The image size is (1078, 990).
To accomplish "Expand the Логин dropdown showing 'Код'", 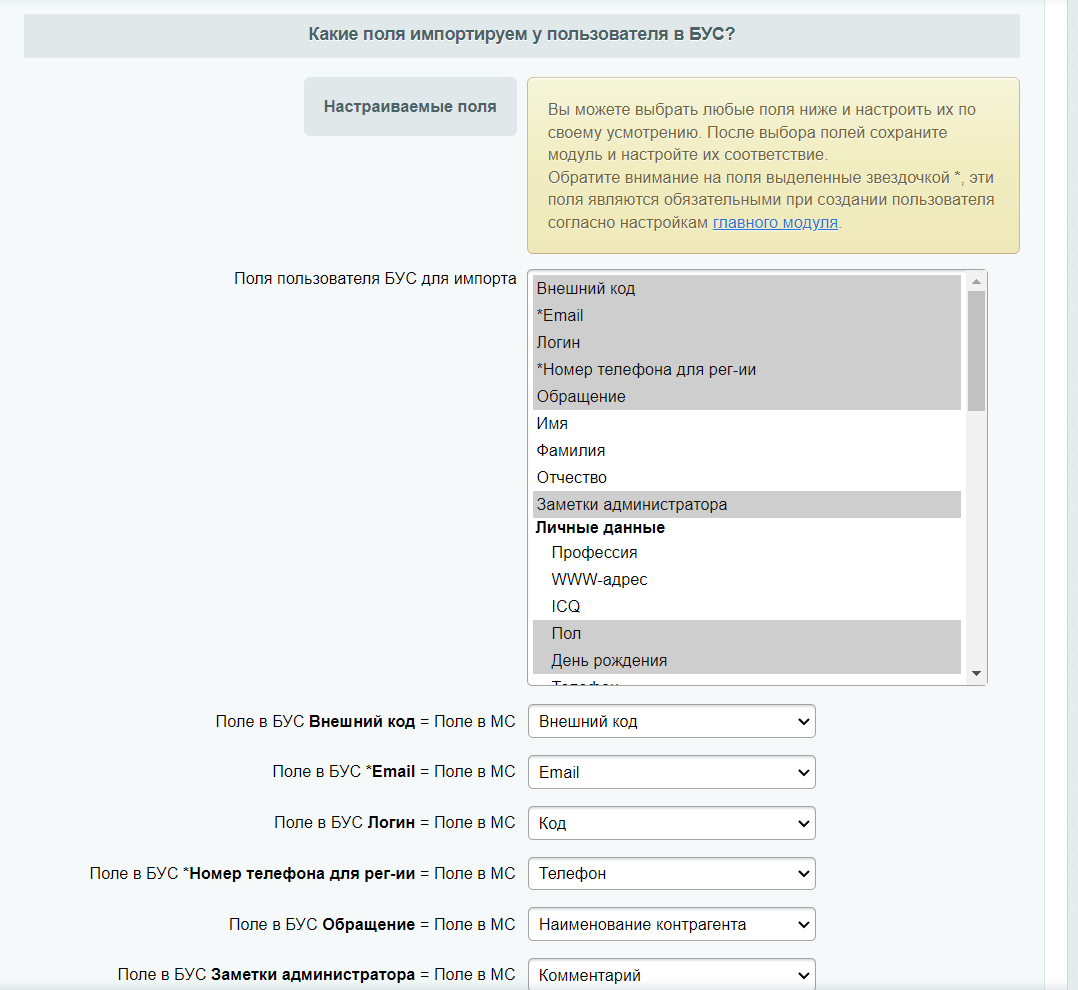I will click(x=672, y=823).
